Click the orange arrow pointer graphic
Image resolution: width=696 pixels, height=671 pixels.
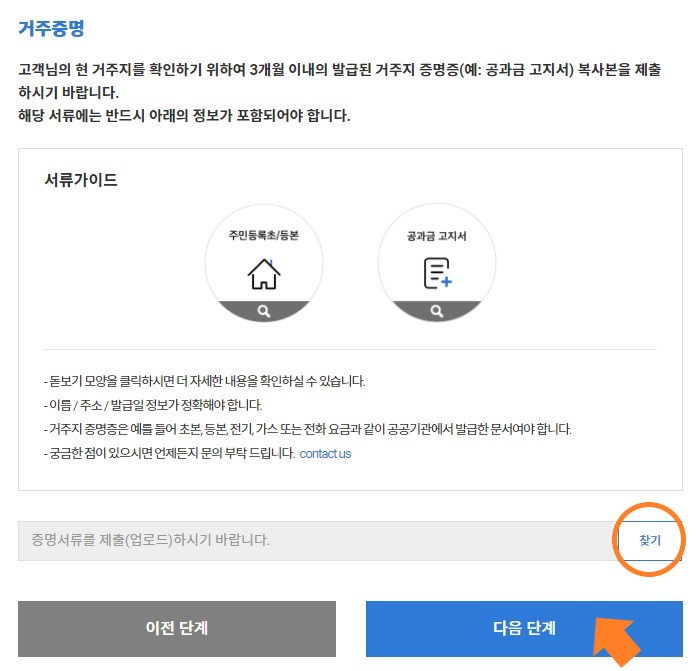click(x=617, y=641)
